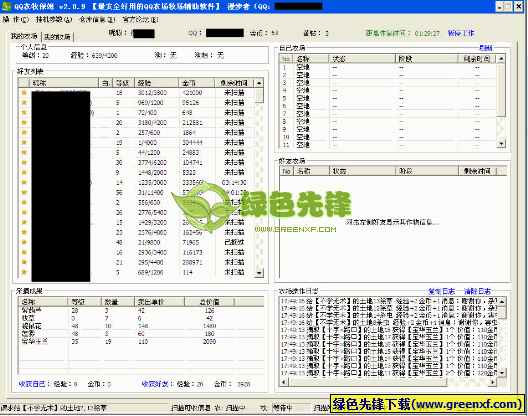The height and width of the screenshot is (416, 528).
Task: Select plot No 5 空地 in own farm list
Action: 388,98
